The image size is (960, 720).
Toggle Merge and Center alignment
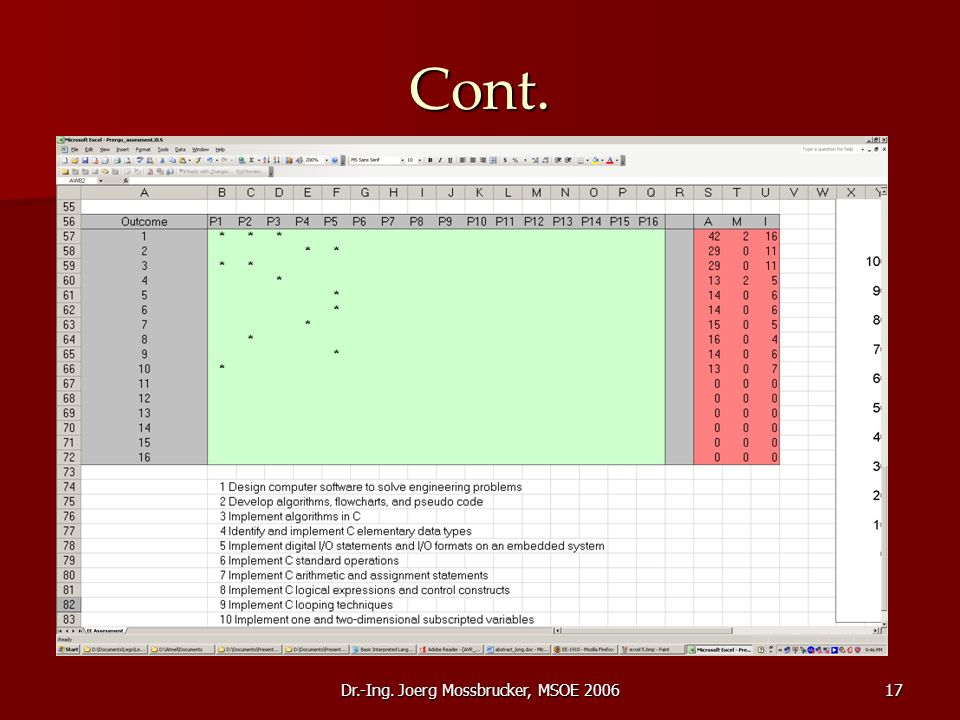[493, 160]
